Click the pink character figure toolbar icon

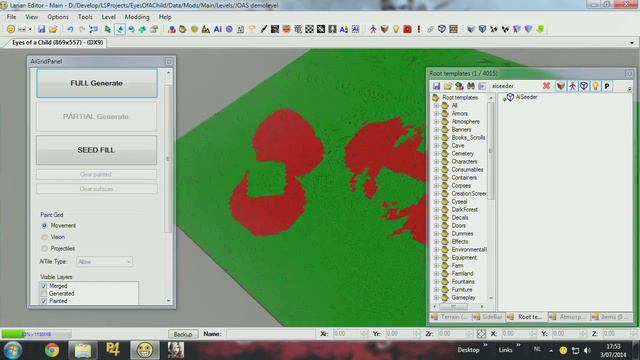[x=373, y=29]
